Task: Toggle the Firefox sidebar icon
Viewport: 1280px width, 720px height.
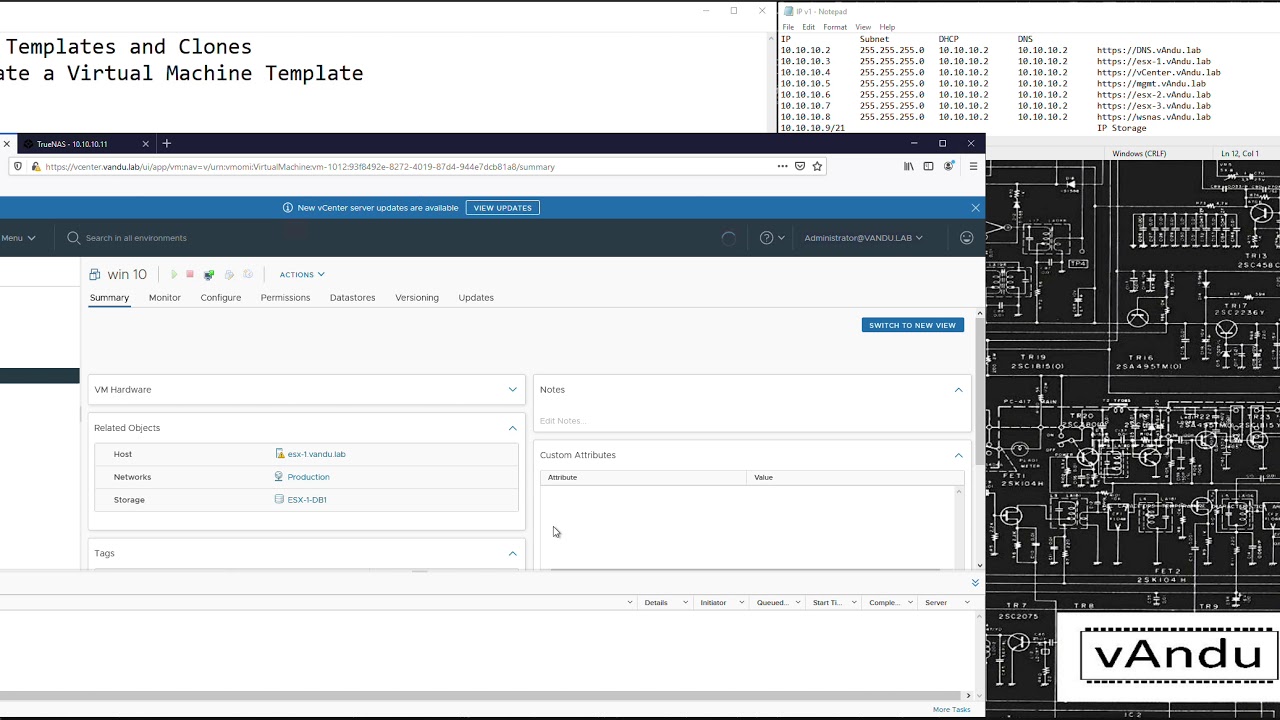Action: tap(928, 166)
